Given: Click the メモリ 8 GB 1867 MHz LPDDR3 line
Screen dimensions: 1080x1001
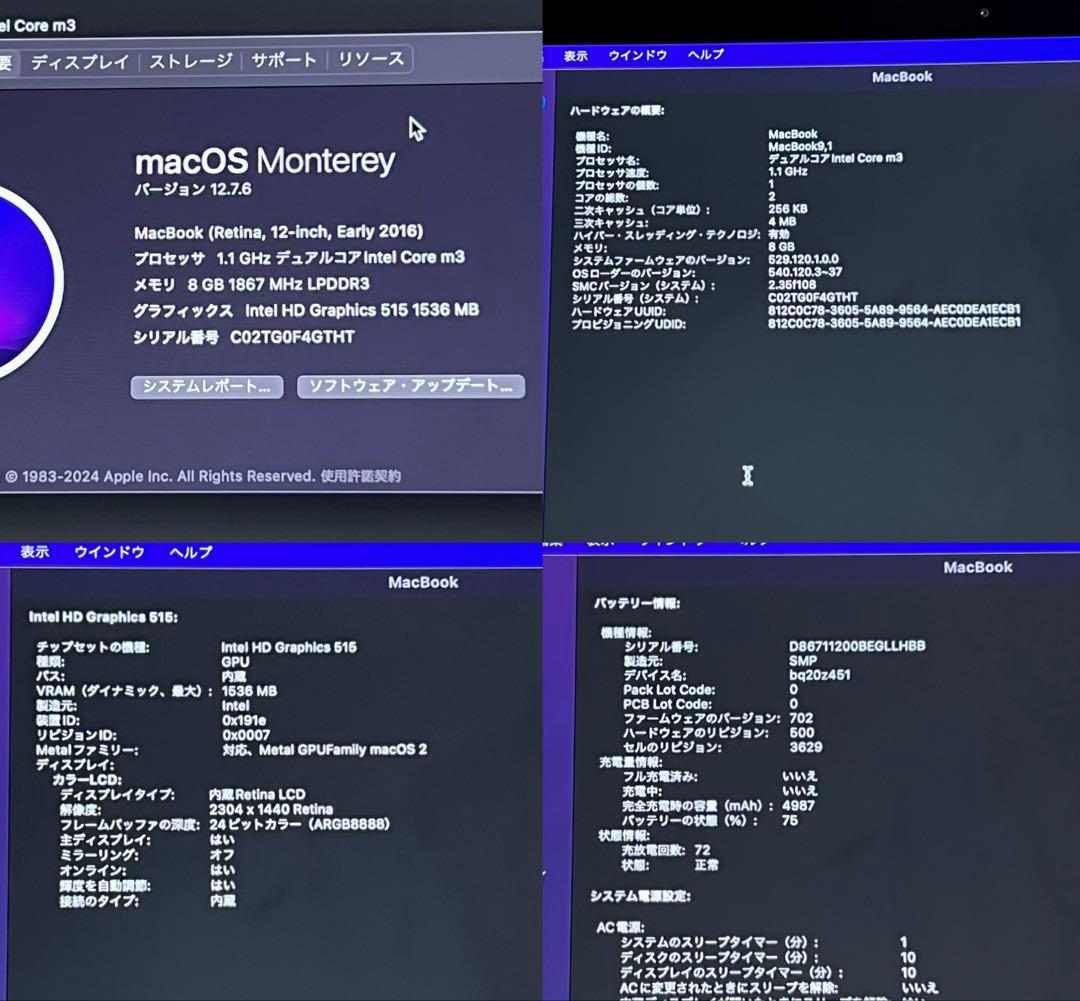Looking at the screenshot, I should (251, 285).
